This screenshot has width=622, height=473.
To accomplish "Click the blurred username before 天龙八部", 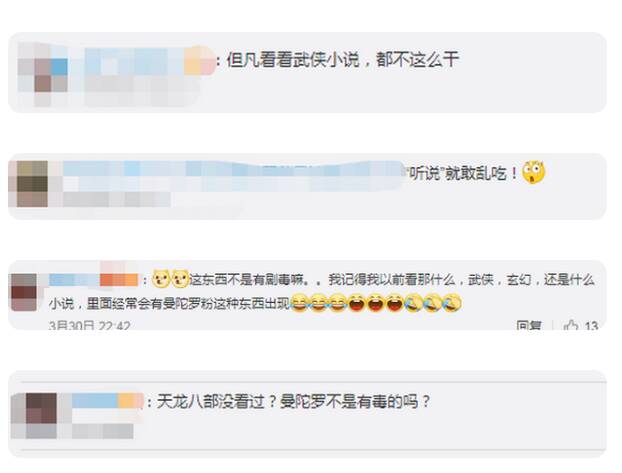I will point(107,401).
